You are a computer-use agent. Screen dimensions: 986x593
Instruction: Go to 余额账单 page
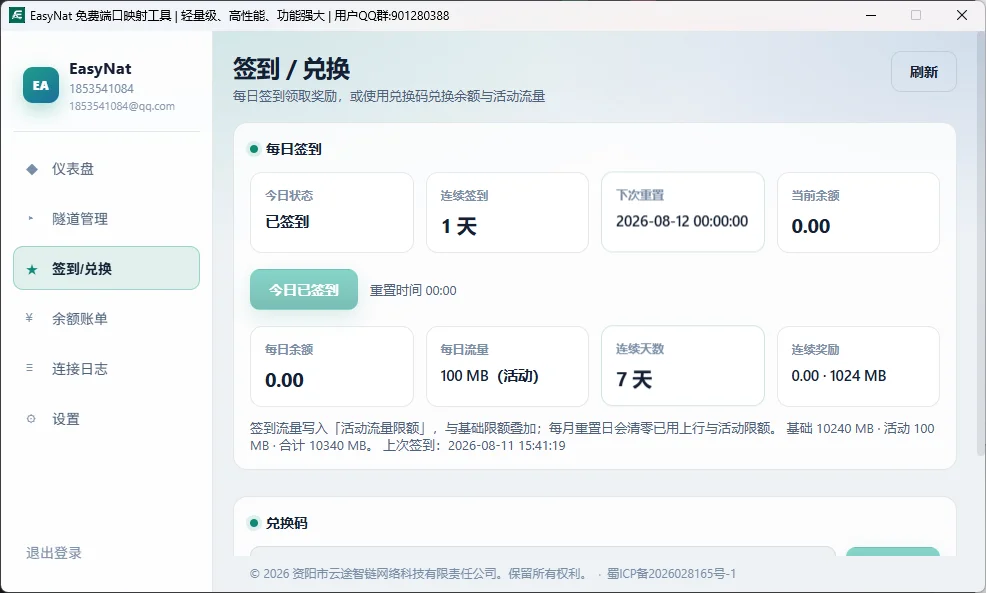pos(106,319)
